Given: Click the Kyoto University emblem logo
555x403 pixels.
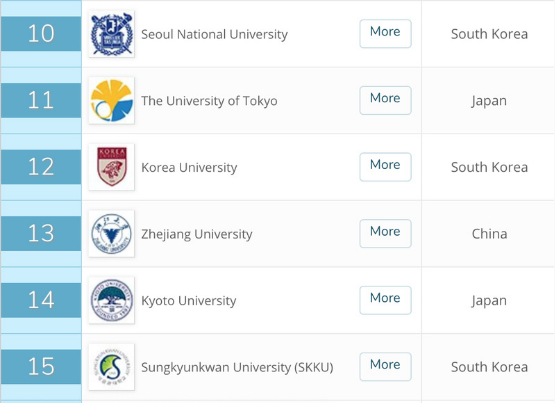Looking at the screenshot, I should click(111, 300).
